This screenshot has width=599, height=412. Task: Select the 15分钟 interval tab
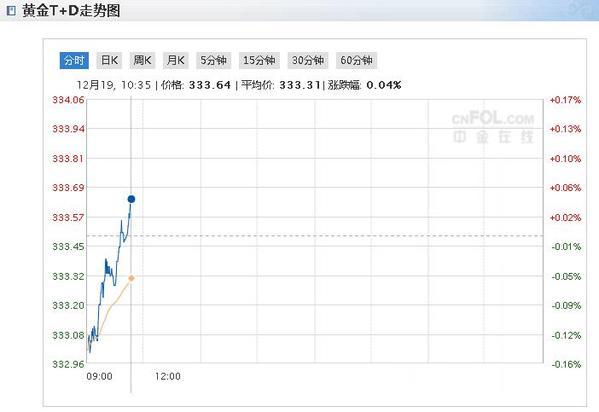coord(259,60)
